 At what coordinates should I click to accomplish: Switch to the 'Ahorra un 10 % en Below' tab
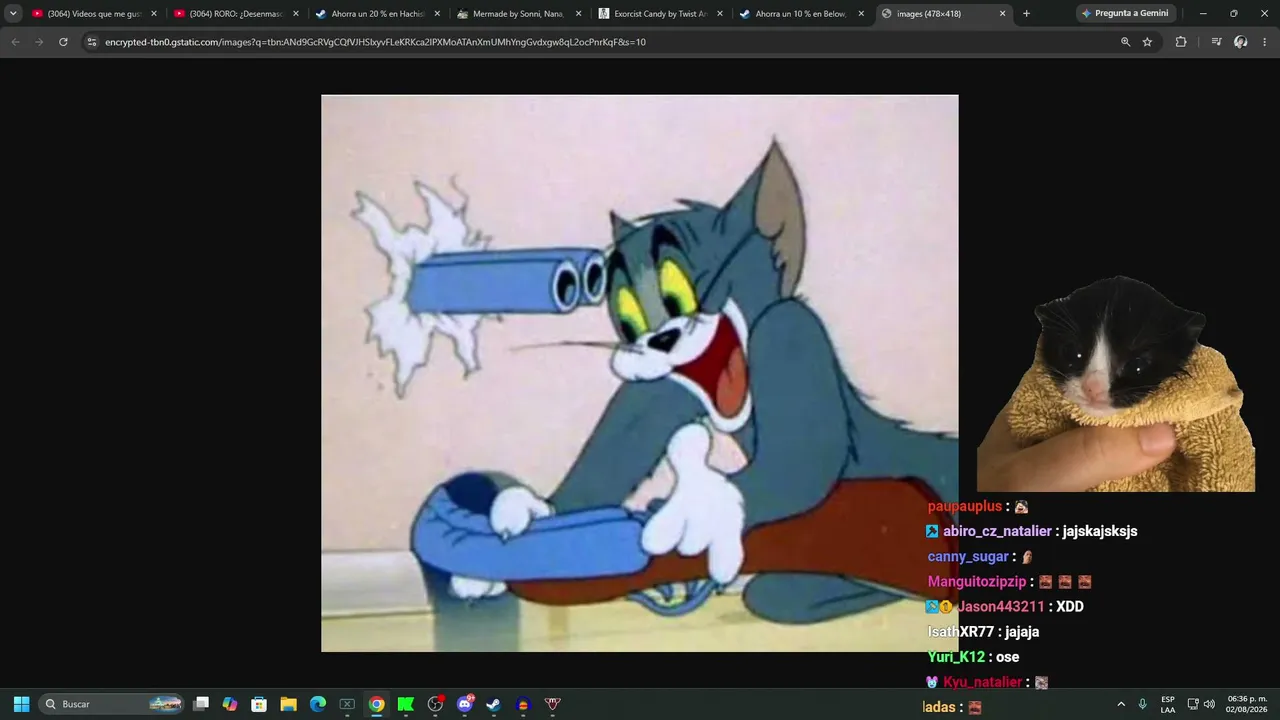(x=802, y=14)
